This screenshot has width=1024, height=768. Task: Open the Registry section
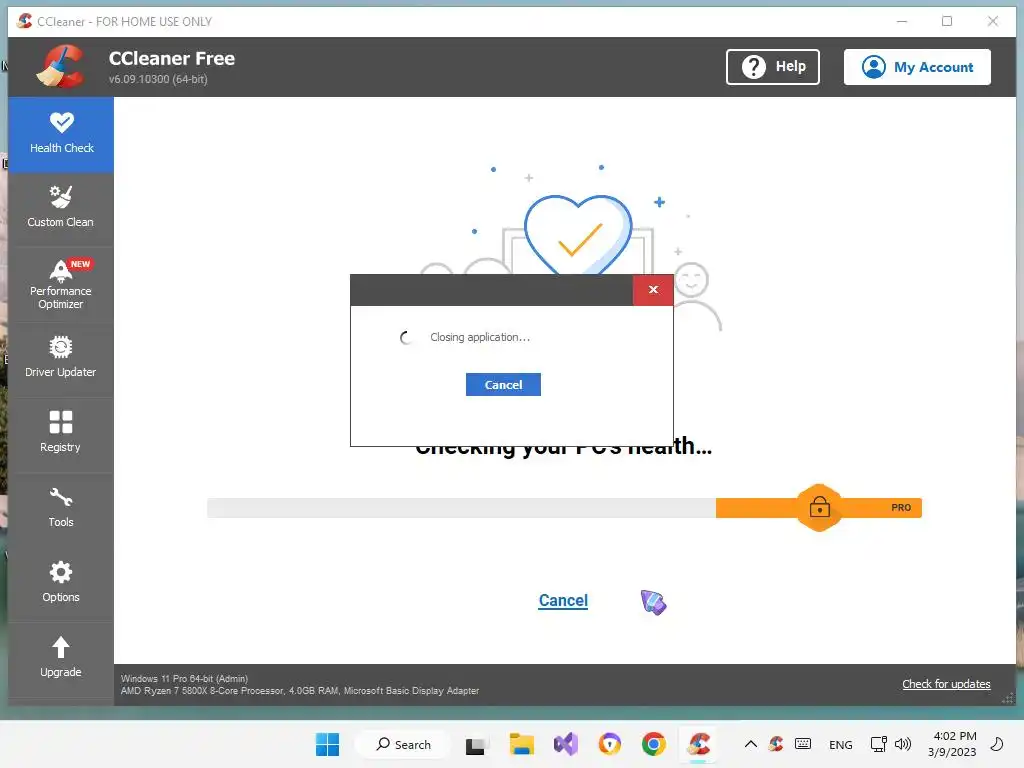point(61,434)
